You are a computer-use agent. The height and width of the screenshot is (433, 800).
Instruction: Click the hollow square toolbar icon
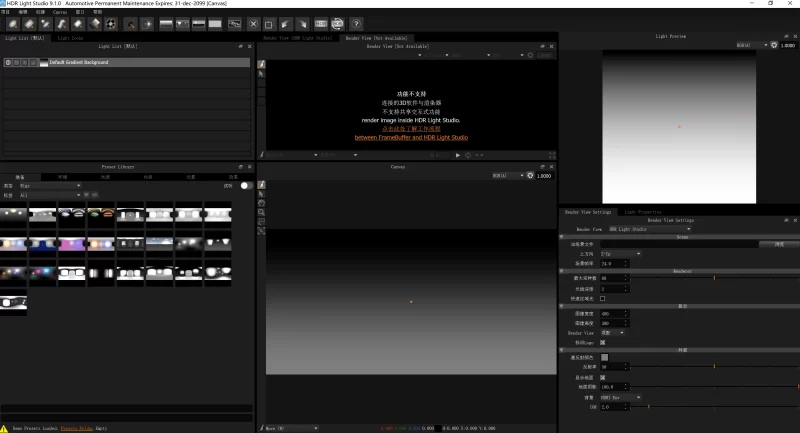point(269,23)
